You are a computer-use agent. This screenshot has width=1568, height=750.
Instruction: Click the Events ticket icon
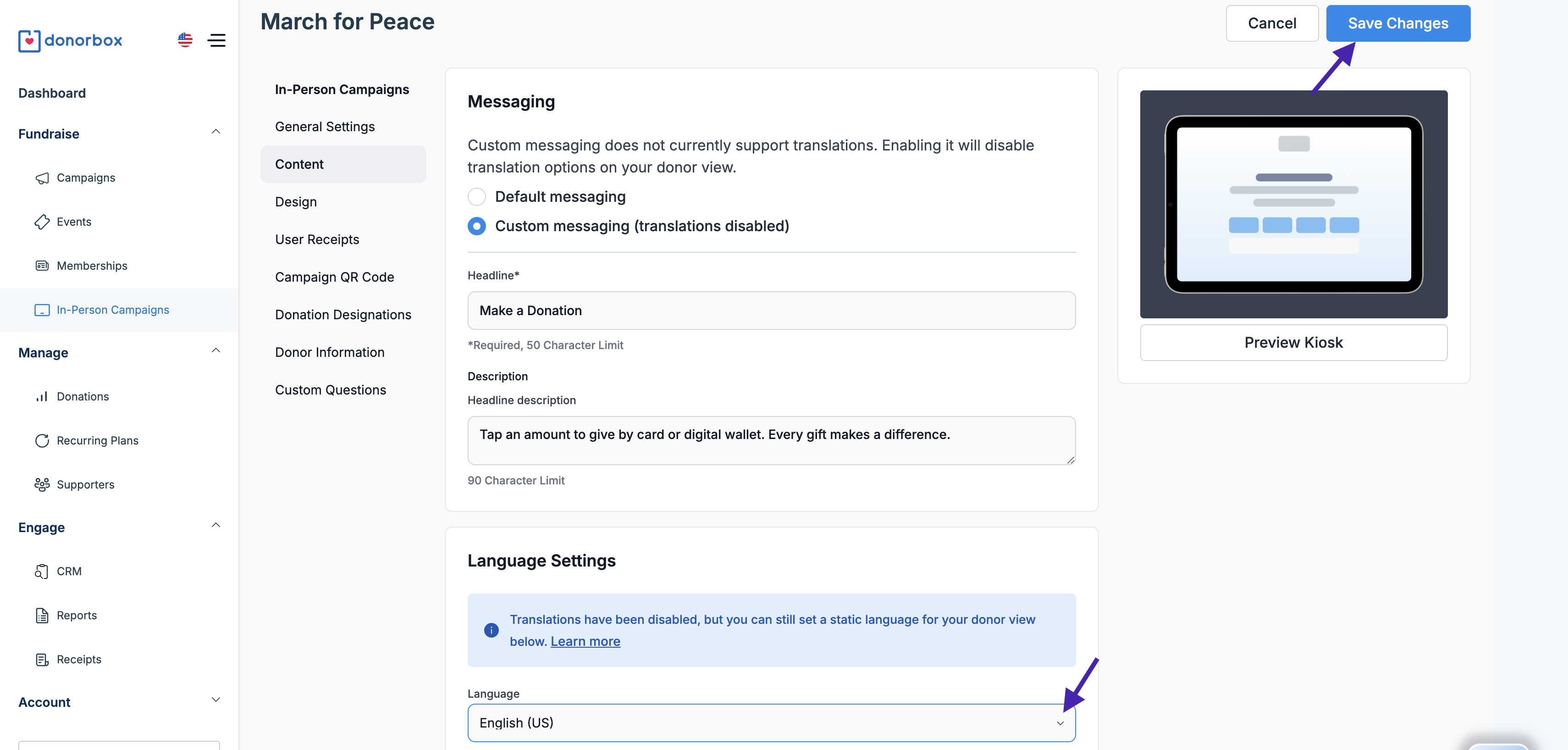42,222
